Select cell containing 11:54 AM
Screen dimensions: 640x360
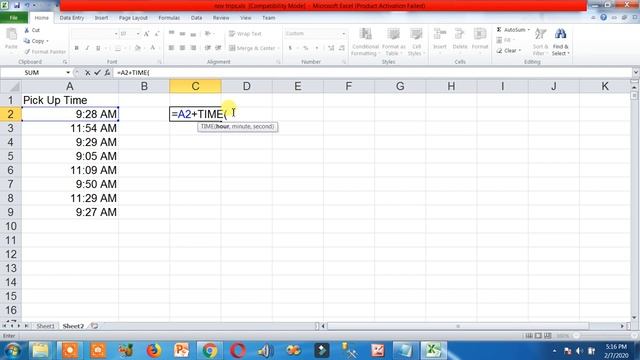[70, 128]
